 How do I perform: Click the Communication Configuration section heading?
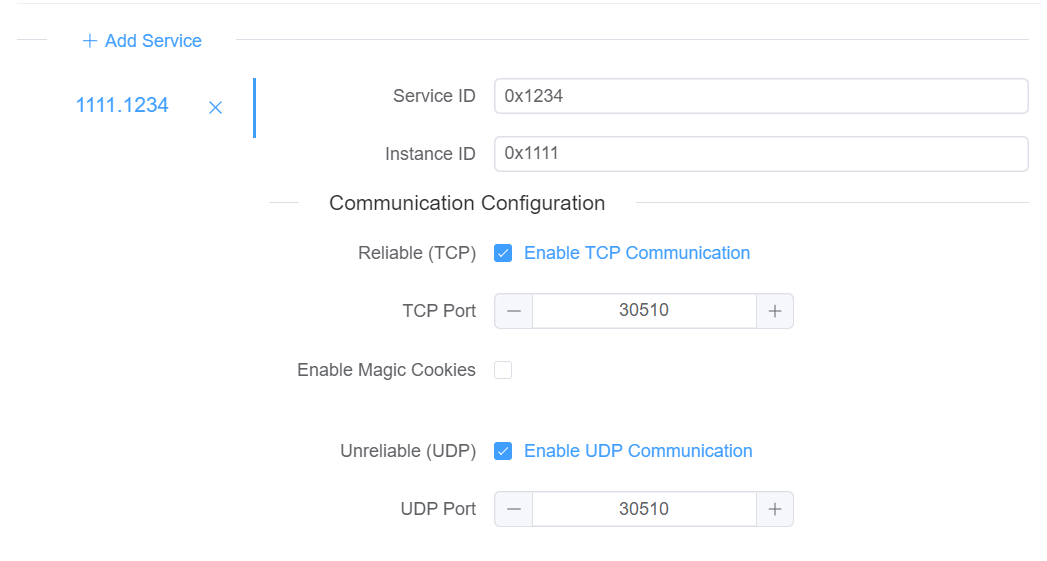pyautogui.click(x=467, y=203)
